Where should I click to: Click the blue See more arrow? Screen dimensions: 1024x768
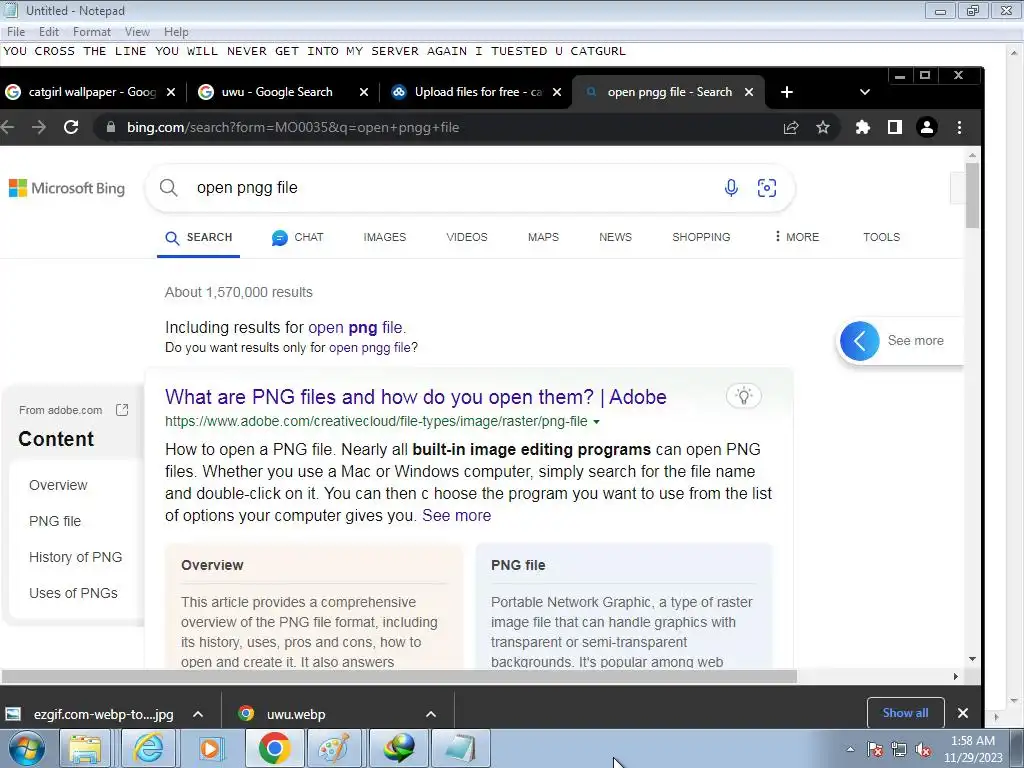point(859,341)
